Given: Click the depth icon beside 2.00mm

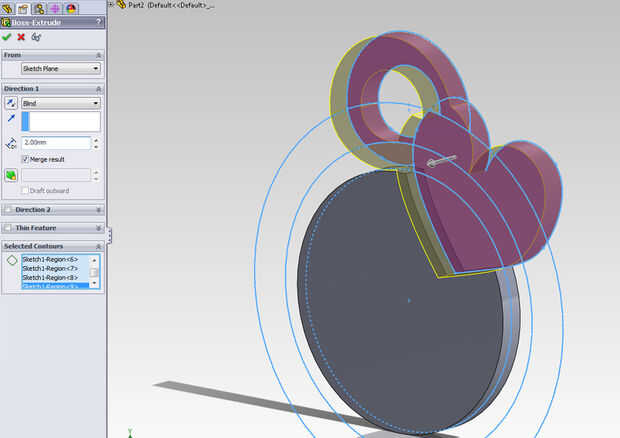Looking at the screenshot, I should coord(11,144).
